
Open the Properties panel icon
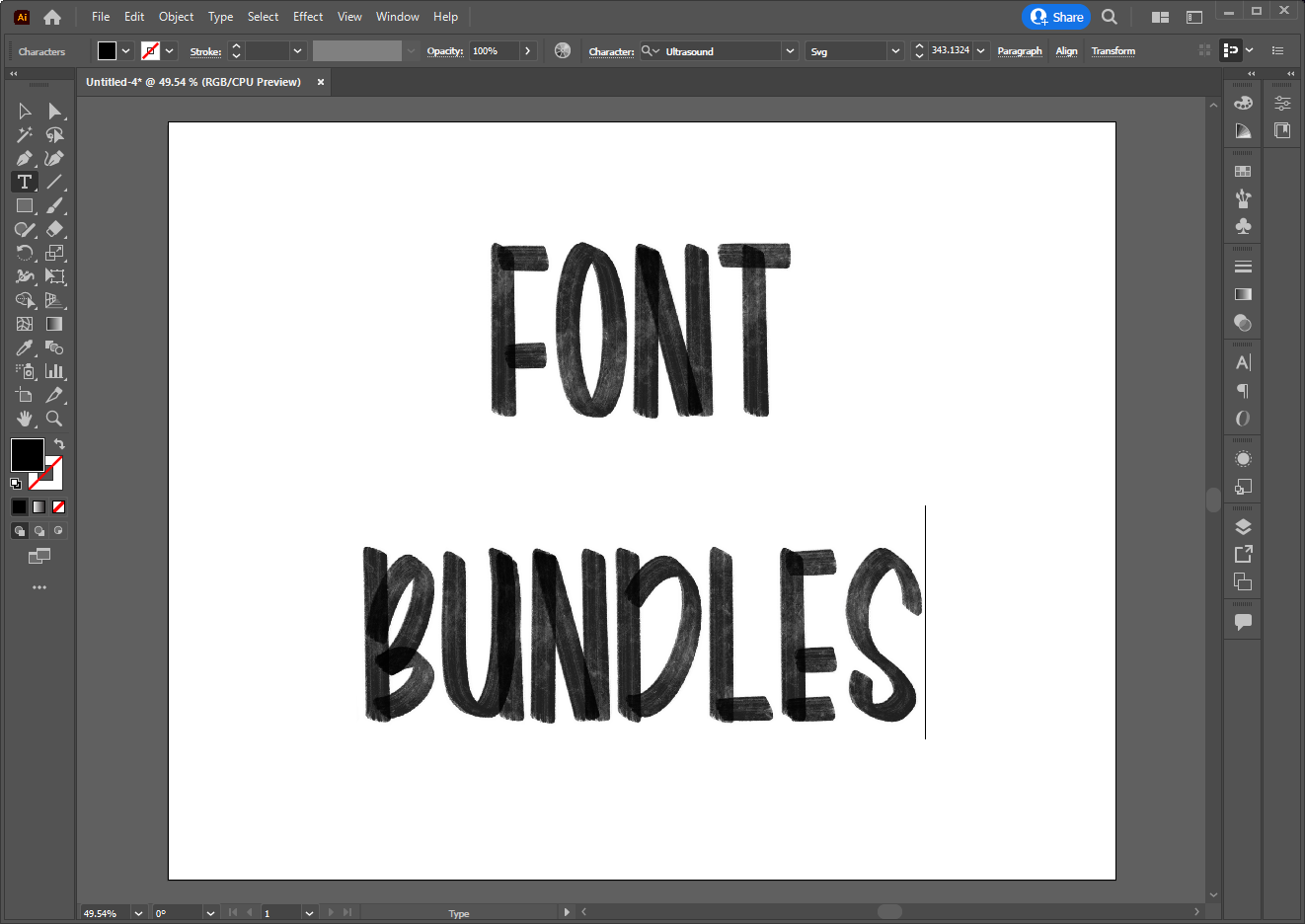1282,103
